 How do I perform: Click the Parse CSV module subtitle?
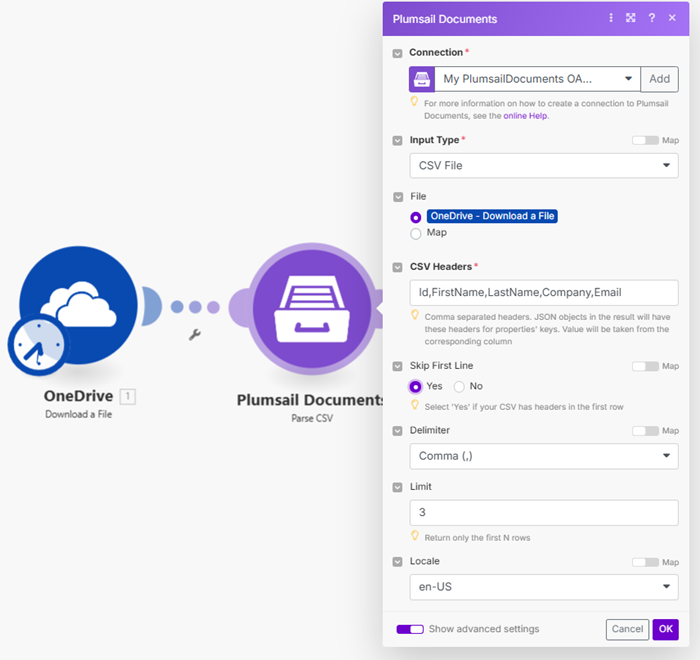312,418
